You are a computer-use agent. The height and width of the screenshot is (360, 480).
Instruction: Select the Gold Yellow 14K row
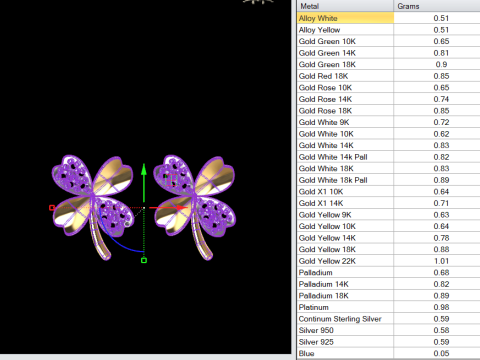pyautogui.click(x=388, y=238)
